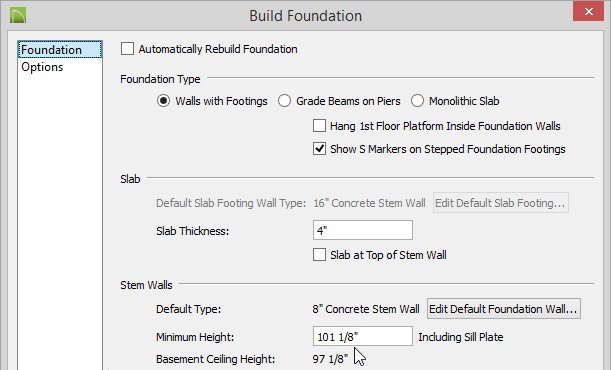Click the Stem Walls section heading

[146, 285]
